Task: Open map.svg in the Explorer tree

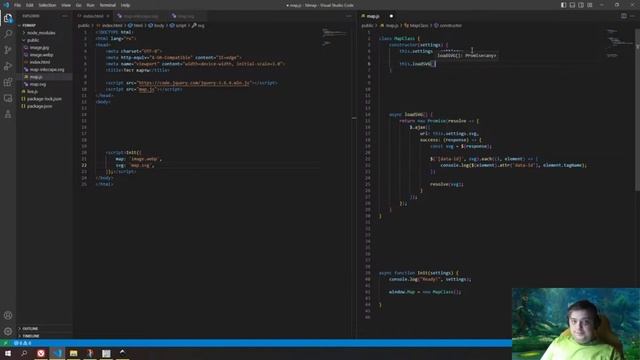Action: click(38, 84)
